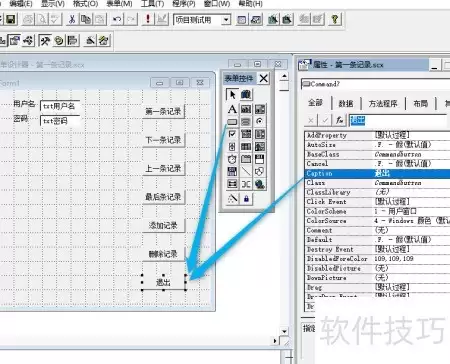The width and height of the screenshot is (450, 364).
Task: Switch to the 全部 properties tab
Action: coord(315,103)
